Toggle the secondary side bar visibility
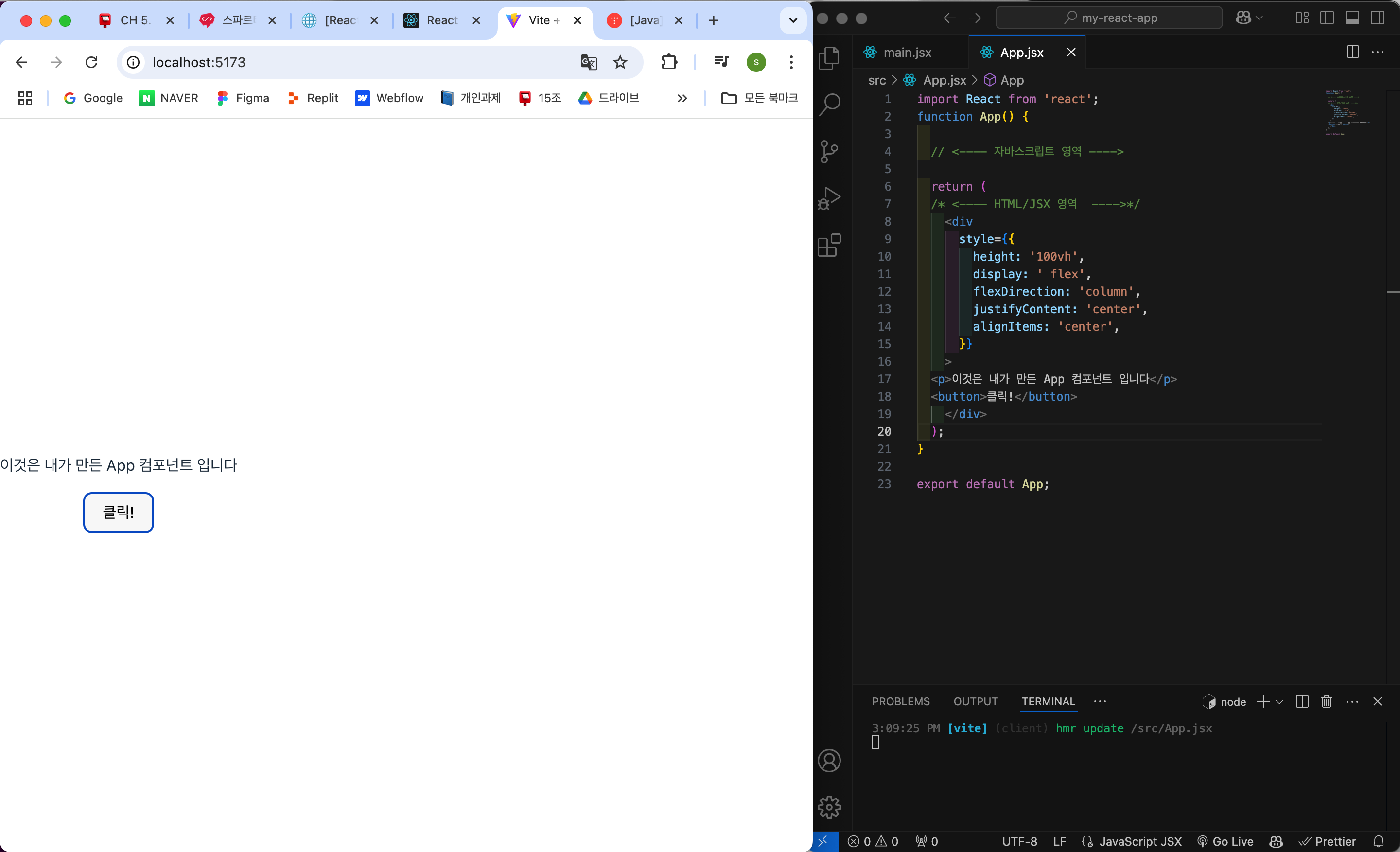 1377,18
